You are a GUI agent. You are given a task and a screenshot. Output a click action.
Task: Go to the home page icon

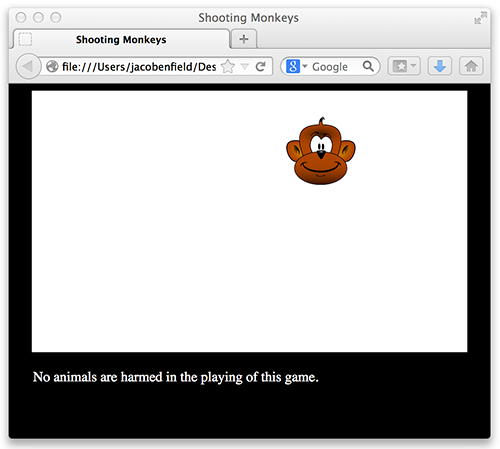pyautogui.click(x=471, y=66)
